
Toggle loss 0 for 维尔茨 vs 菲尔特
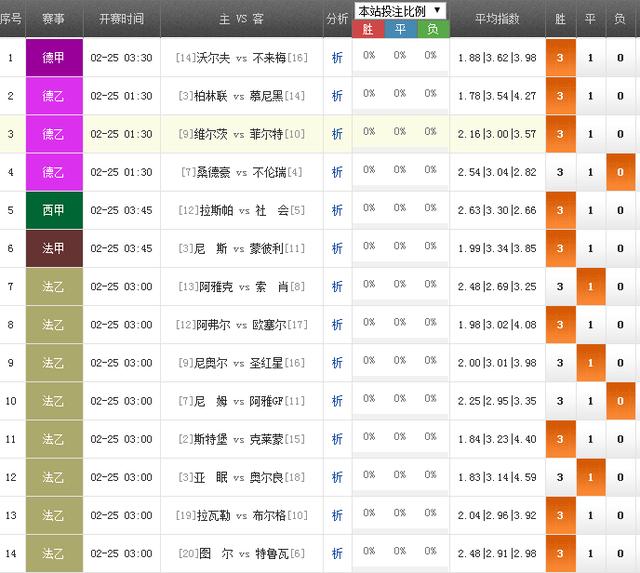[x=620, y=134]
